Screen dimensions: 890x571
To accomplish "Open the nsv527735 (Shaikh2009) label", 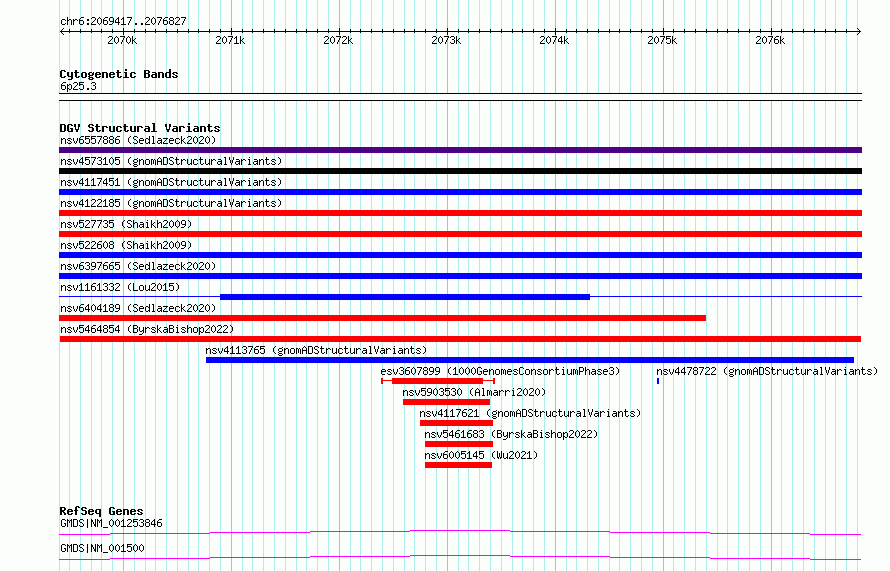I will click(126, 224).
